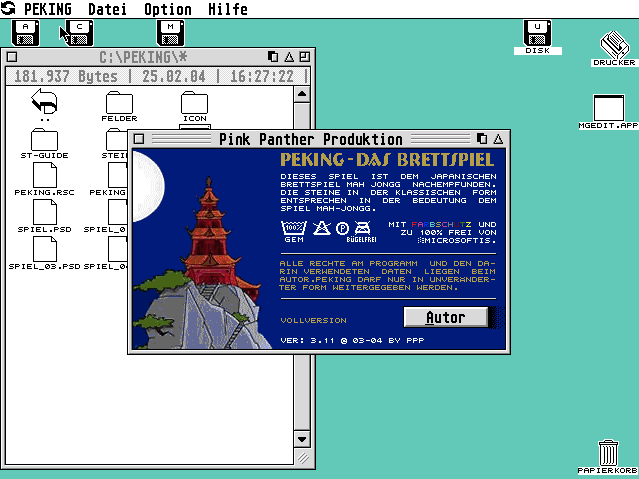Select the SPIEL.PSD file
The width and height of the screenshot is (639, 479).
tap(44, 213)
